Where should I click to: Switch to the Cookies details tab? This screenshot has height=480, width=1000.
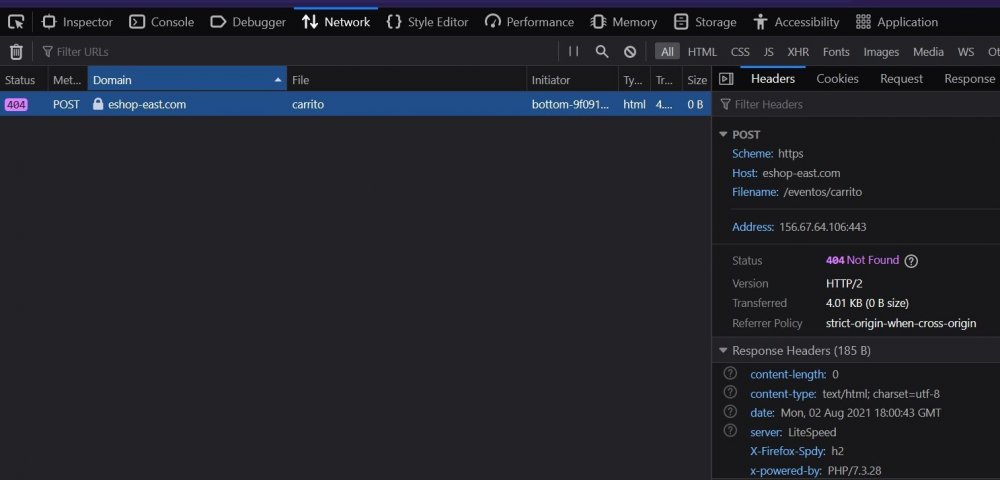[837, 78]
